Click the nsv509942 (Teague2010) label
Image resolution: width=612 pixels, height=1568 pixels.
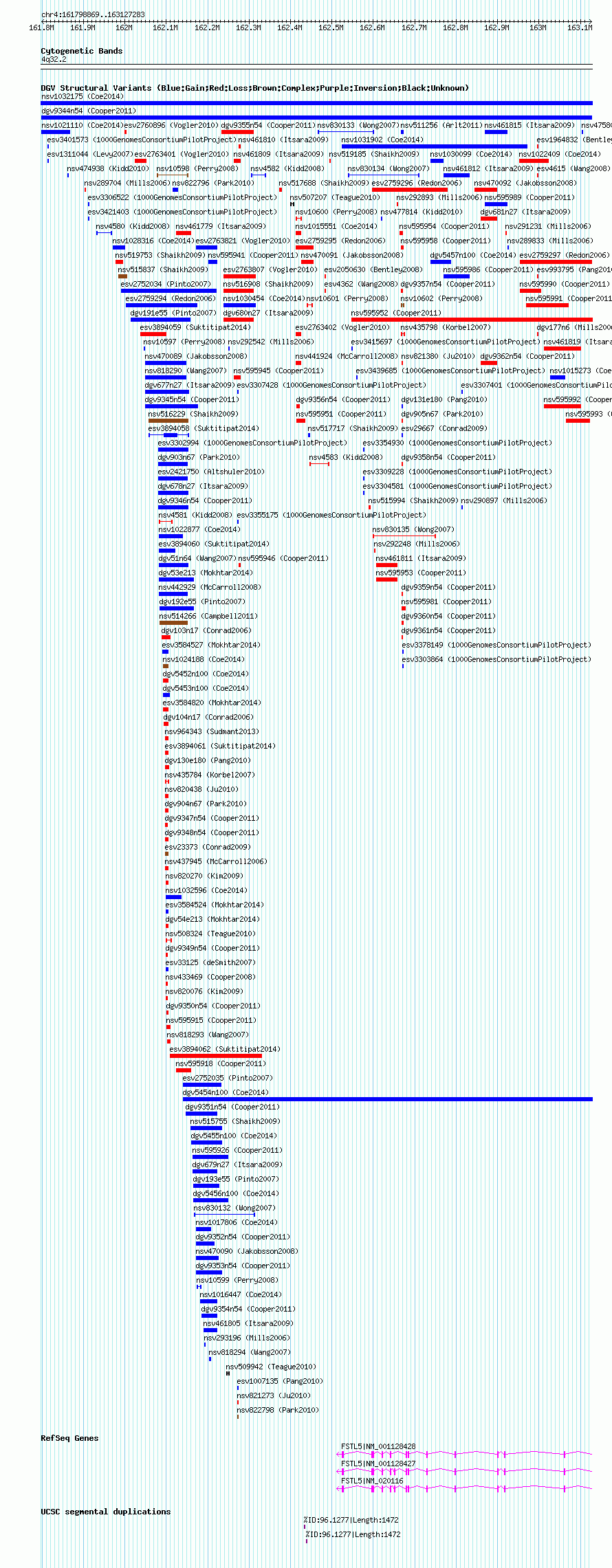(271, 1367)
